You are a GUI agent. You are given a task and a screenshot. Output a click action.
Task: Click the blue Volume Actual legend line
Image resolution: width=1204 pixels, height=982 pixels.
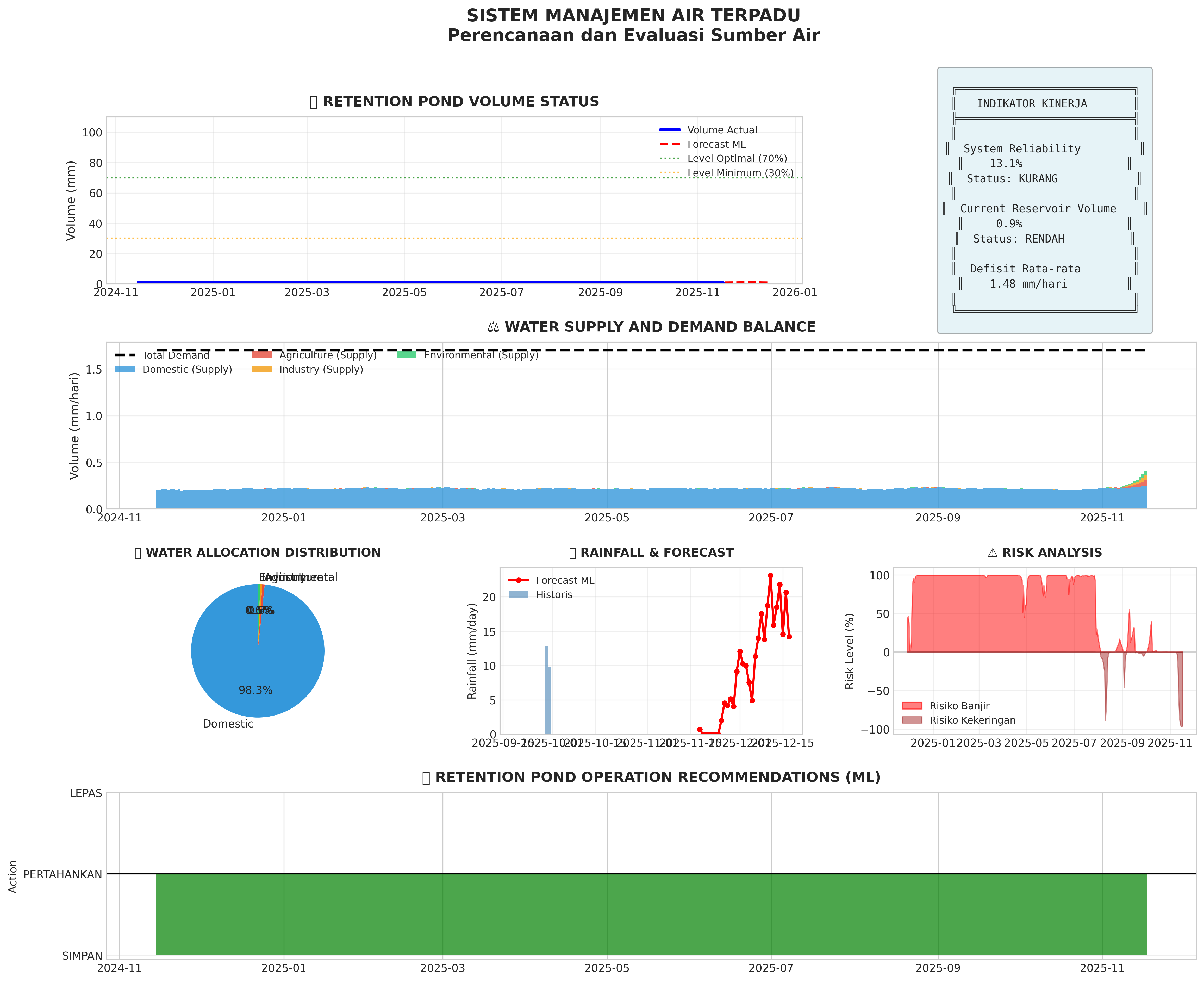pos(670,130)
